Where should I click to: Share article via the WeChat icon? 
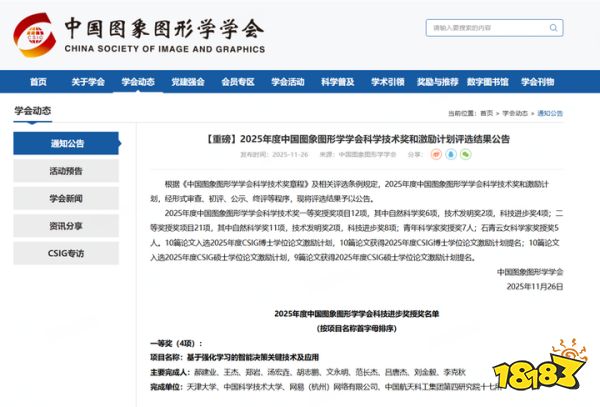(464, 155)
